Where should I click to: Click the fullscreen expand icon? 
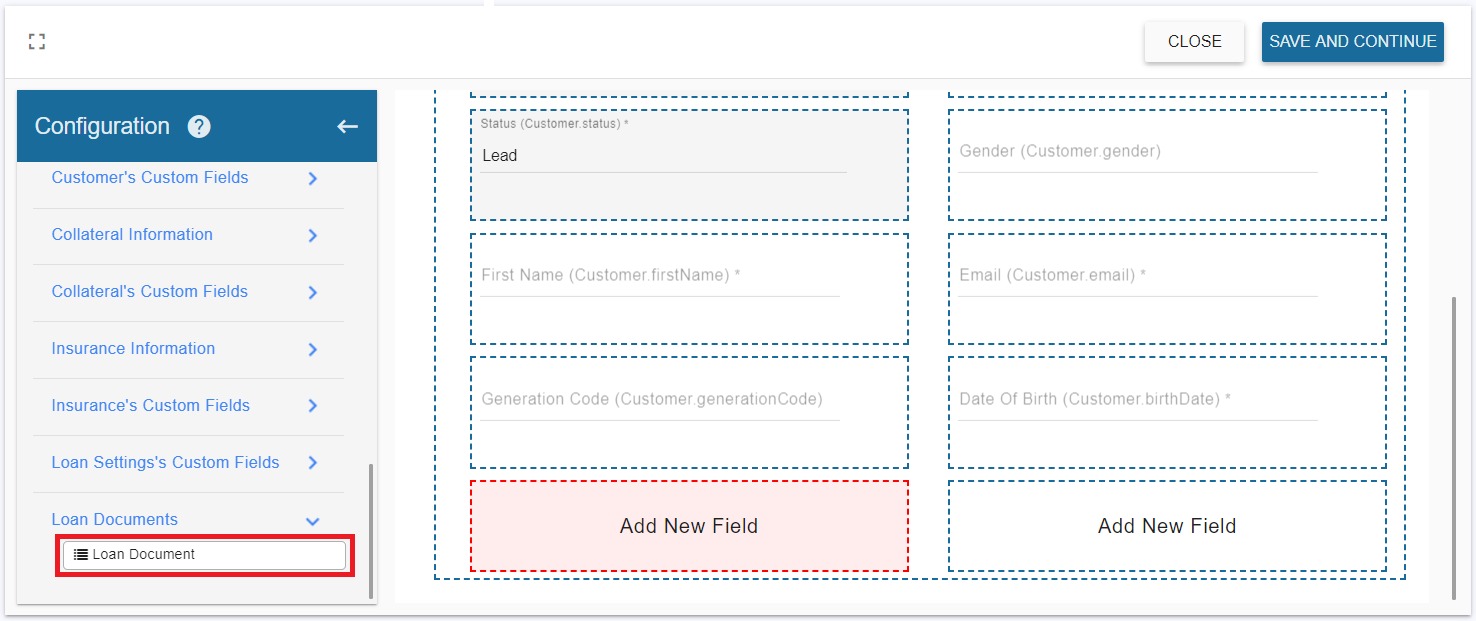click(x=37, y=41)
